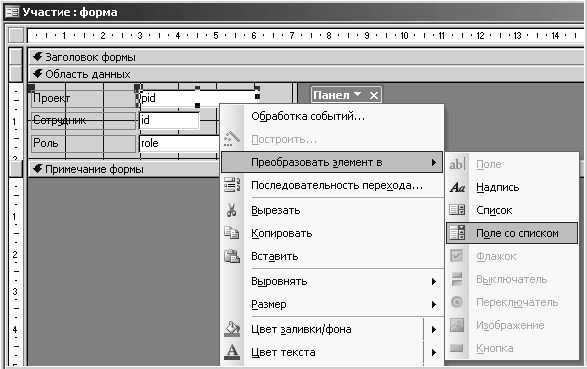Viewport: 587px width, 369px height.
Task: Select the id text box
Action: 169,120
